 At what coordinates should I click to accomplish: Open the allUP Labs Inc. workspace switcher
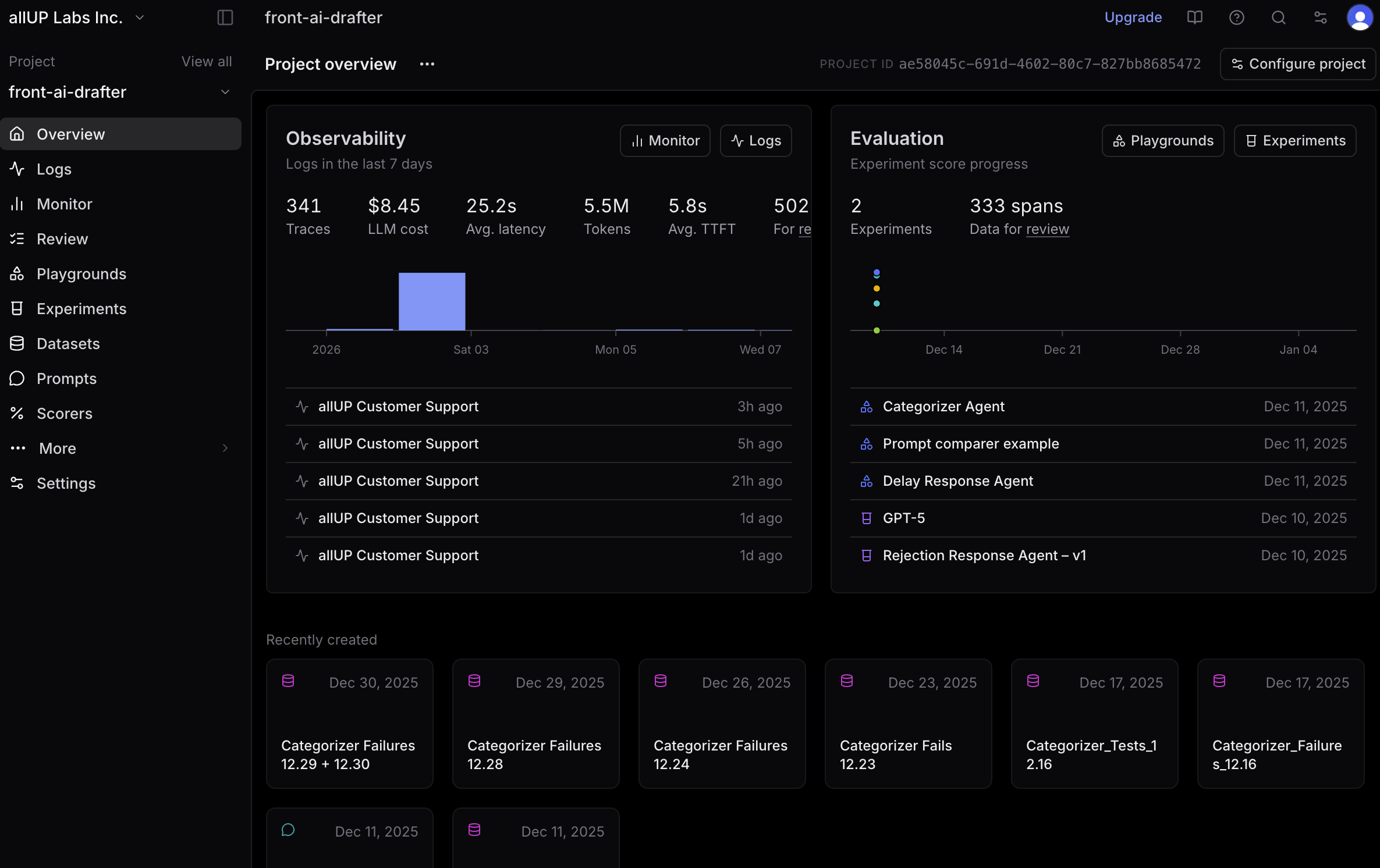tap(76, 17)
